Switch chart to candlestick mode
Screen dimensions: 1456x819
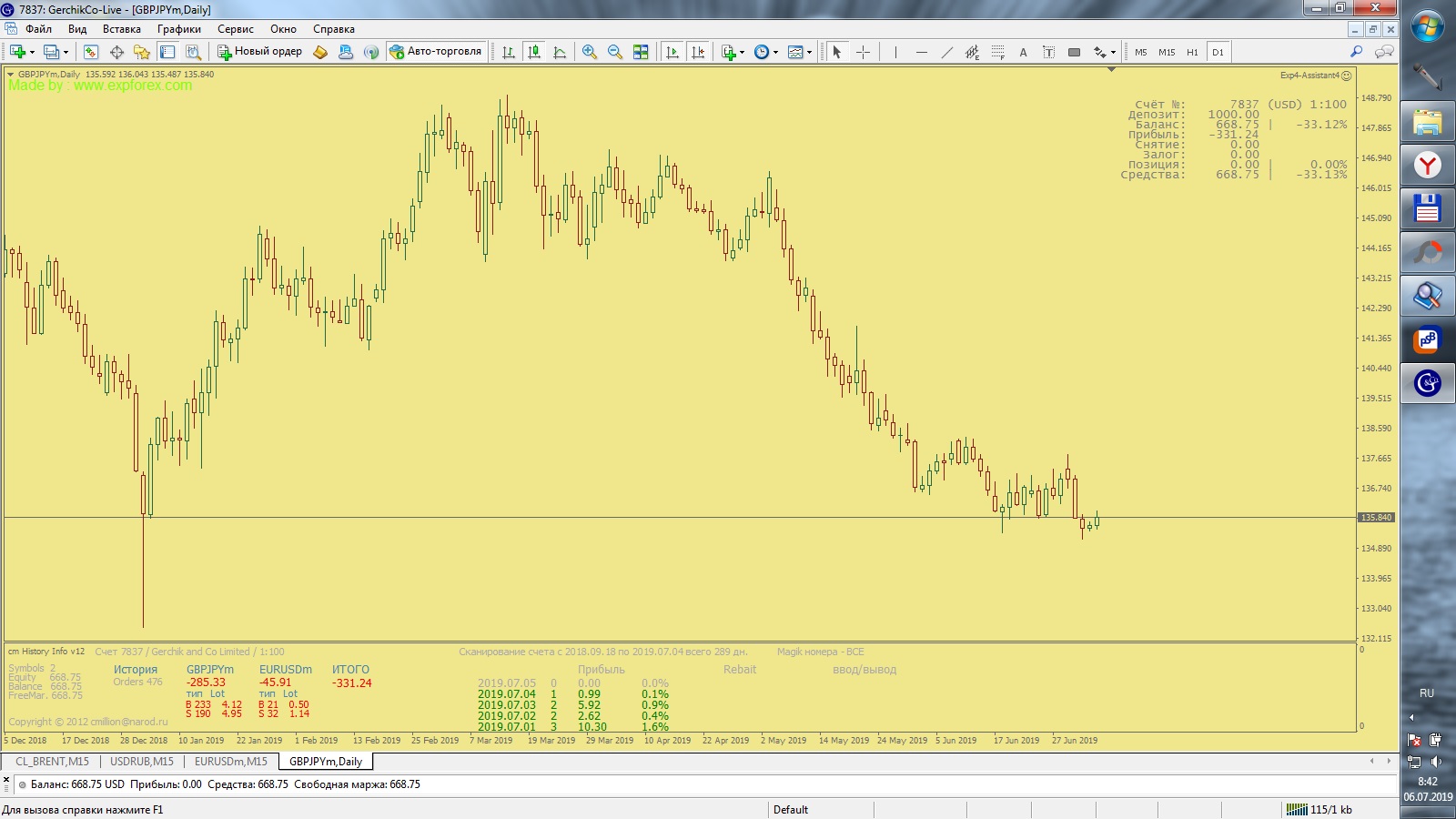[x=534, y=52]
